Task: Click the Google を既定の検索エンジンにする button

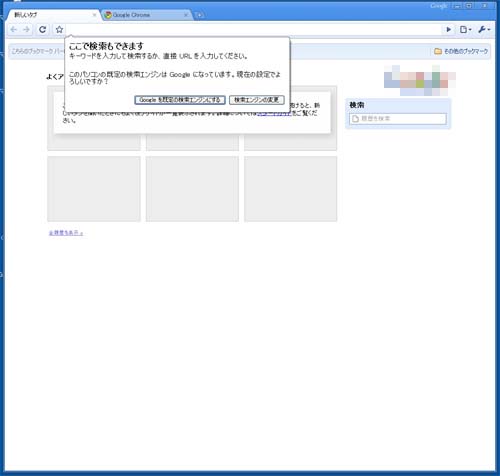Action: click(180, 100)
